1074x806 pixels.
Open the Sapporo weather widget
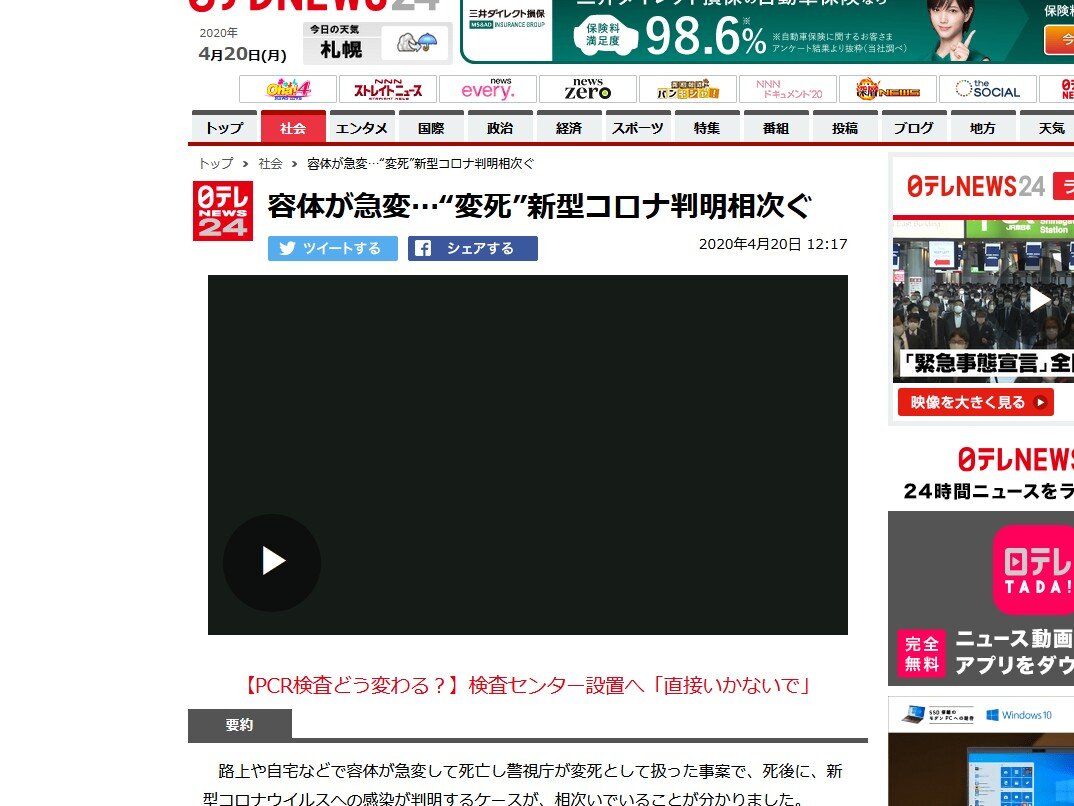(377, 43)
